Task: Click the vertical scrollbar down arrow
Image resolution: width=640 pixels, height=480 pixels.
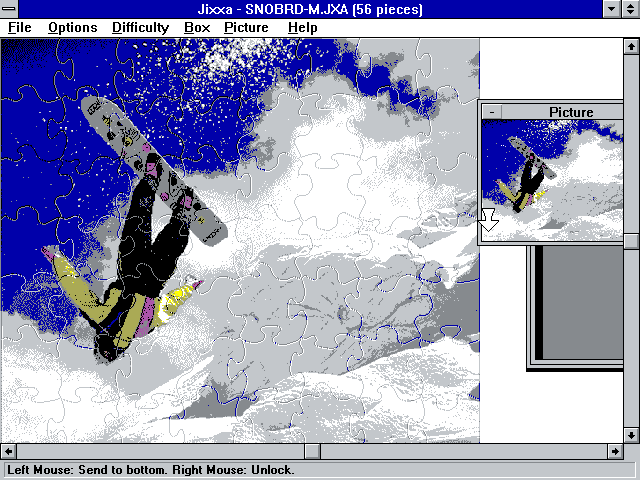Action: 631,435
